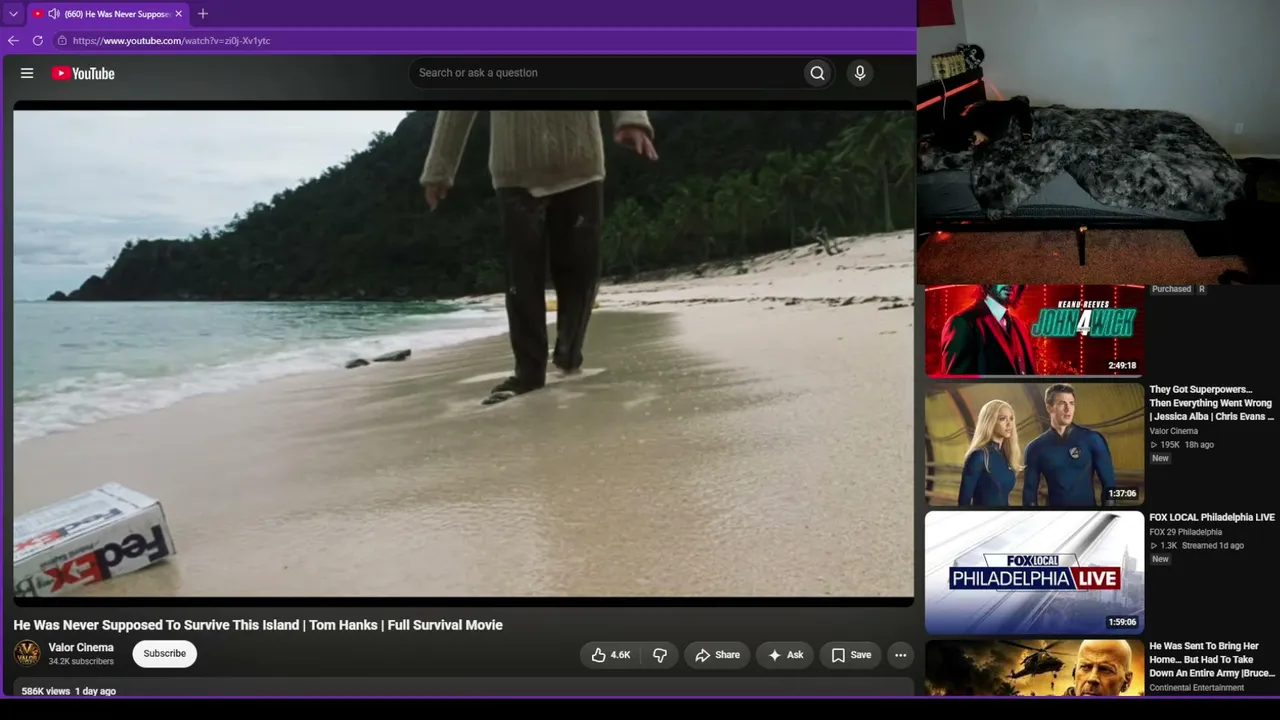This screenshot has width=1280, height=720.
Task: Like the video with 4.6K likes
Action: (610, 655)
